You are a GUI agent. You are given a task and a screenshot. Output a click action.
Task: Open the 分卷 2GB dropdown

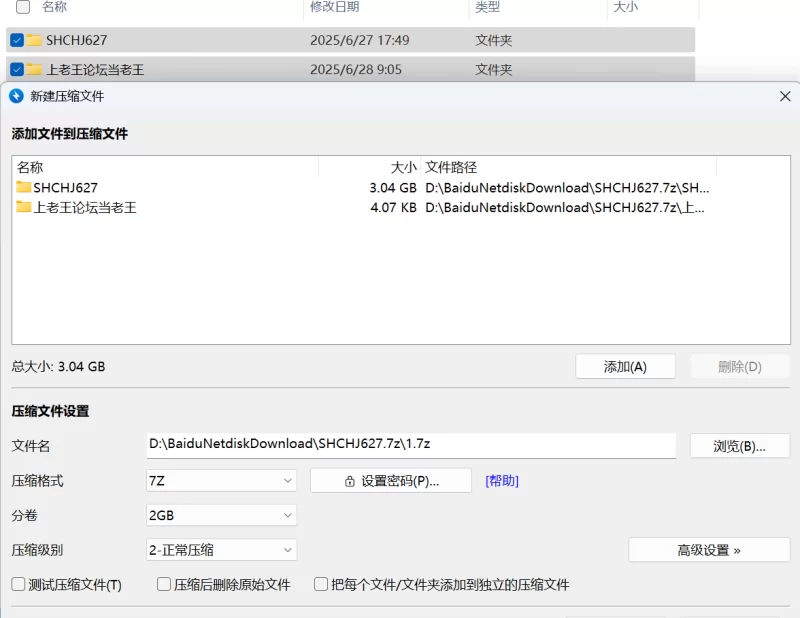221,515
